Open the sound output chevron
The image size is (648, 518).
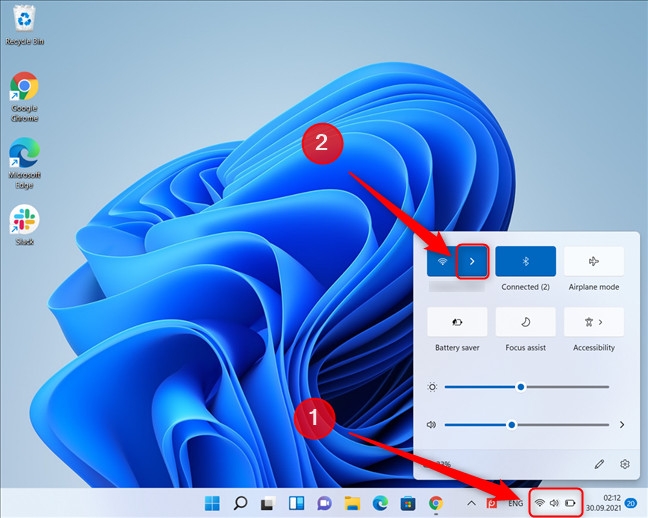coord(622,425)
